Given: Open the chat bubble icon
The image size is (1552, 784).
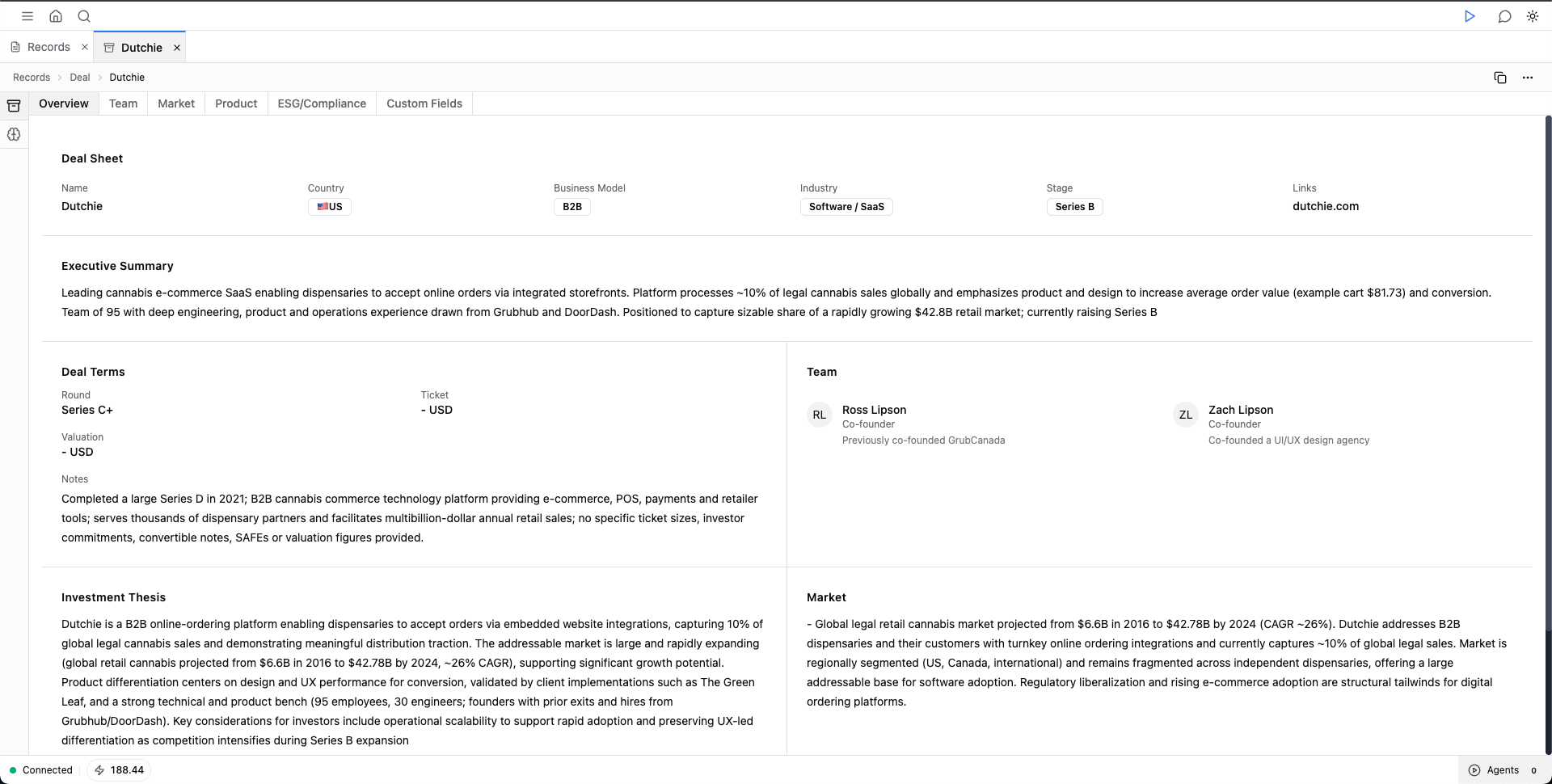Looking at the screenshot, I should (1504, 16).
